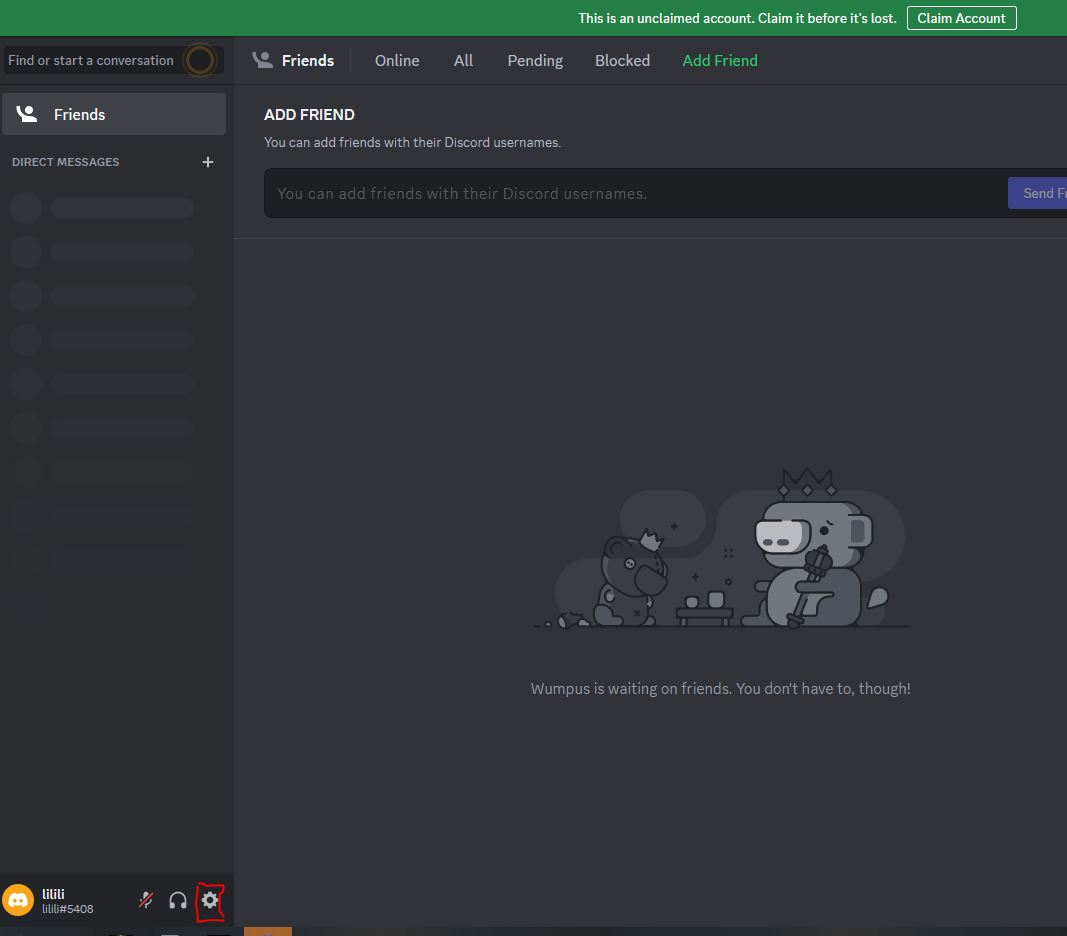Select the Add Friend tab
Image resolution: width=1067 pixels, height=936 pixels.
click(720, 61)
